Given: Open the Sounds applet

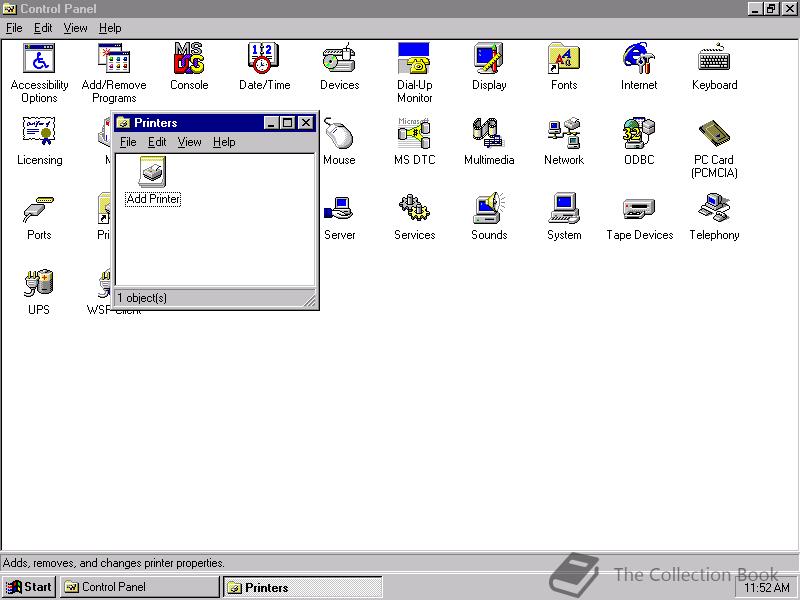Looking at the screenshot, I should tap(489, 217).
